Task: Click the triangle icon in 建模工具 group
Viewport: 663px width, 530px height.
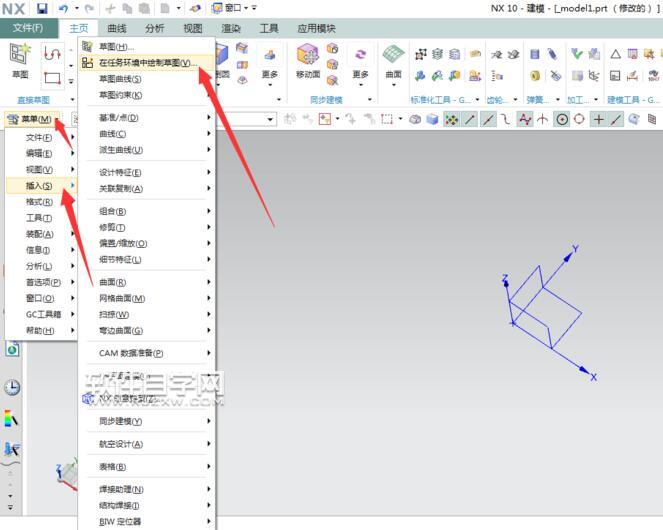Action: coord(616,54)
